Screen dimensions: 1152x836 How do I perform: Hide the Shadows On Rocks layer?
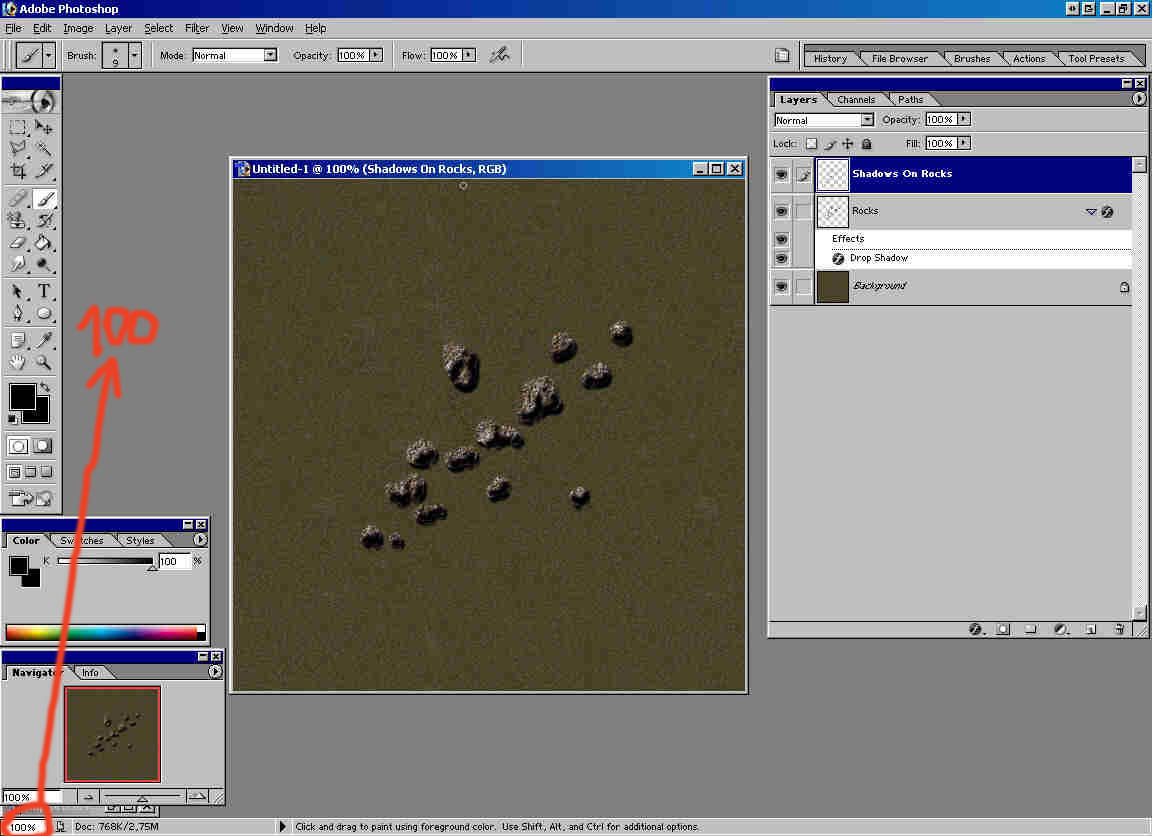tap(782, 174)
